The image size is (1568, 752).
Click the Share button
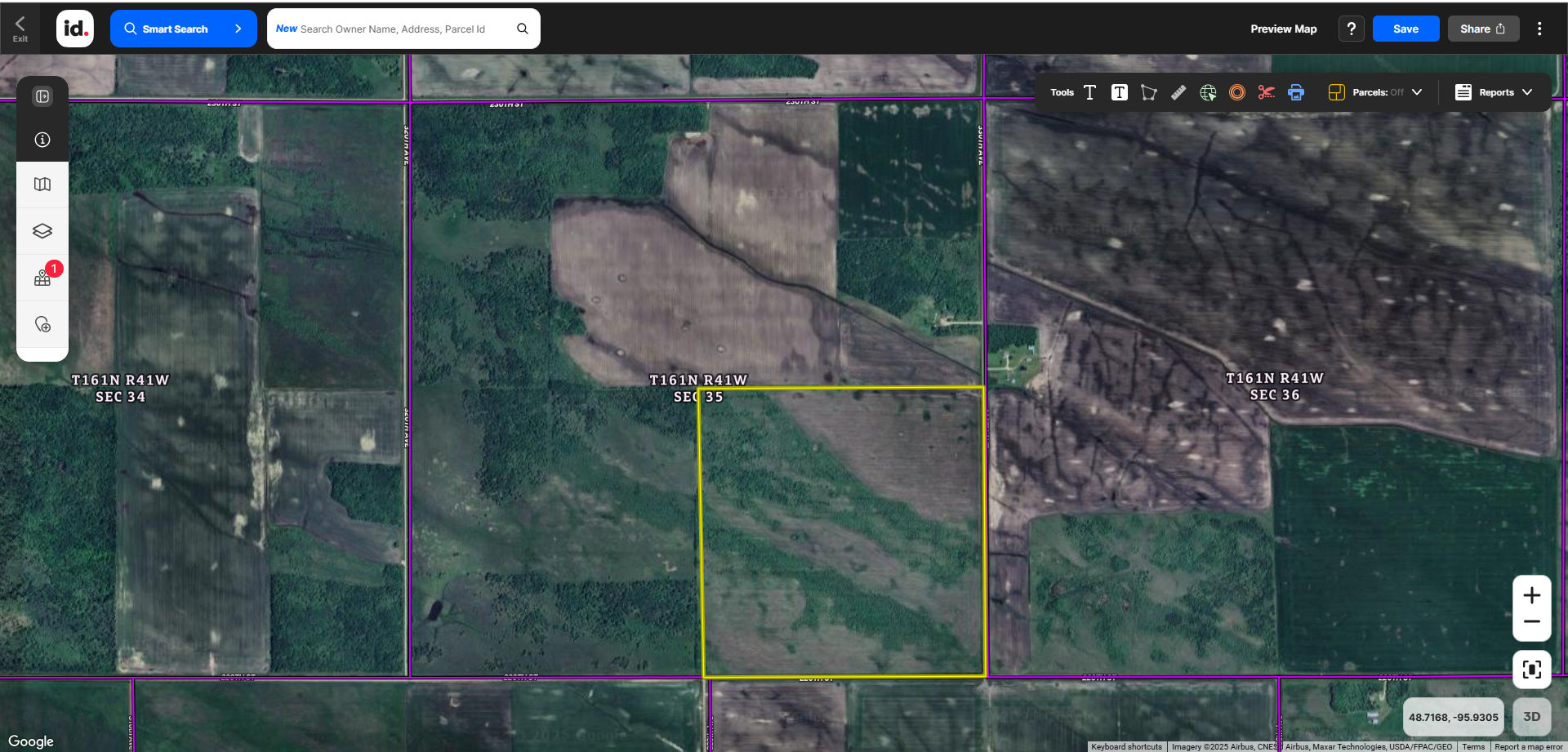[1482, 29]
